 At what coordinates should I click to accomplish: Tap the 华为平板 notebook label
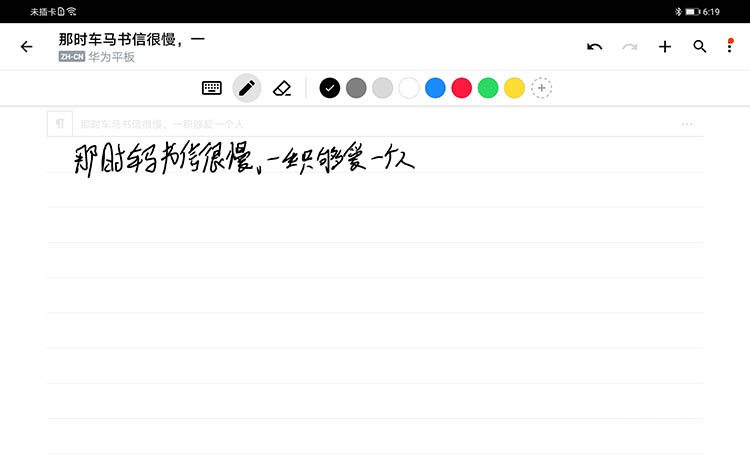click(x=111, y=56)
